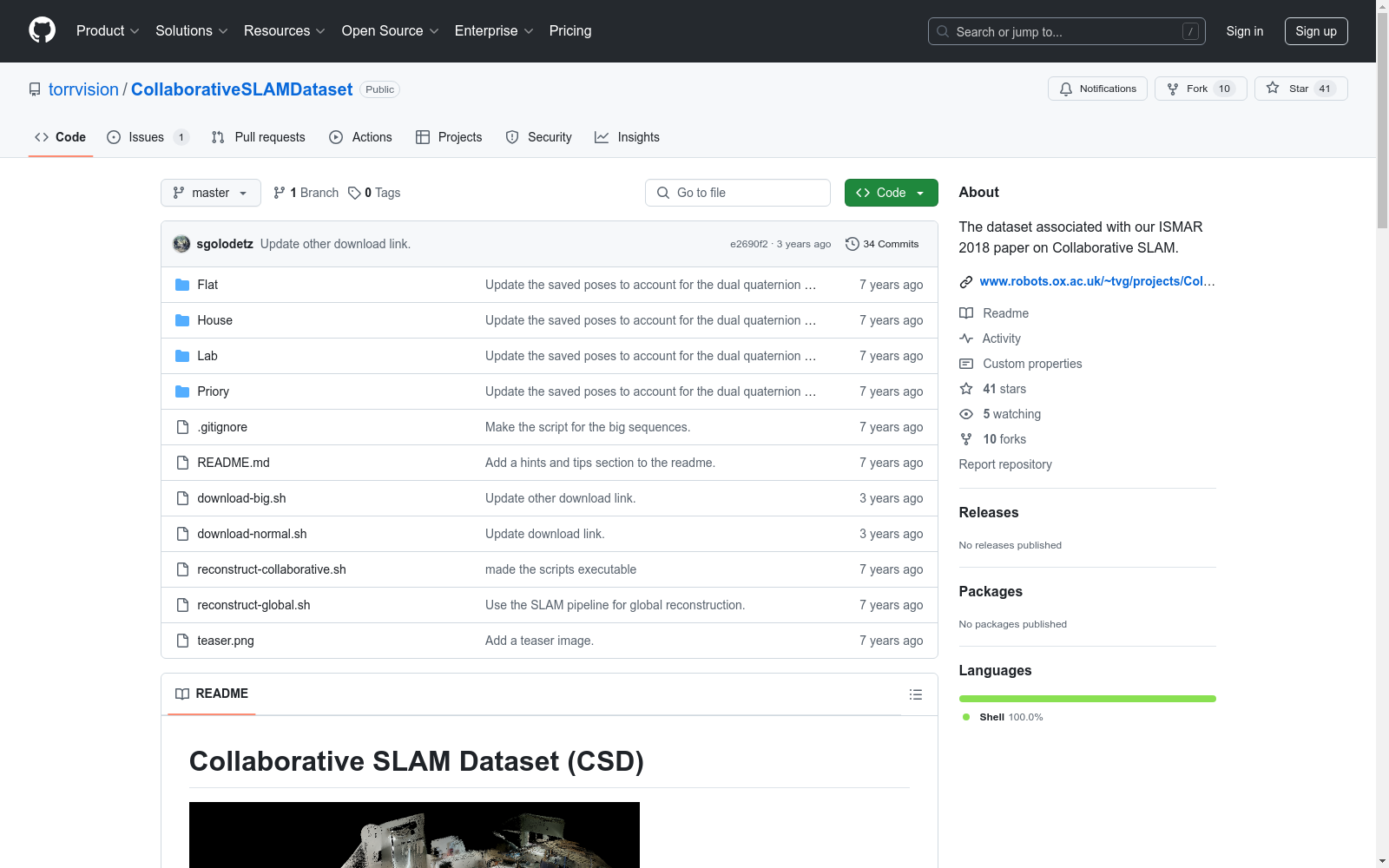This screenshot has height=868, width=1389.
Task: Open reconstruct-collaborative.sh file
Action: tap(272, 569)
